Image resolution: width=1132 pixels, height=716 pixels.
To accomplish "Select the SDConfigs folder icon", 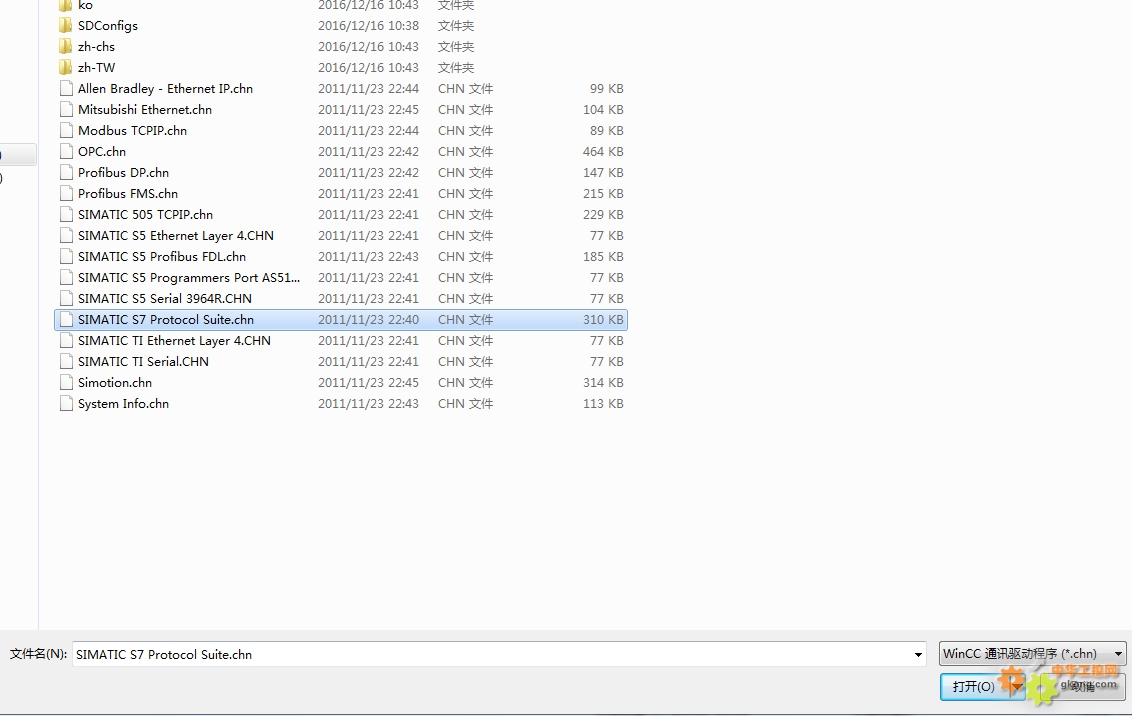I will [66, 26].
